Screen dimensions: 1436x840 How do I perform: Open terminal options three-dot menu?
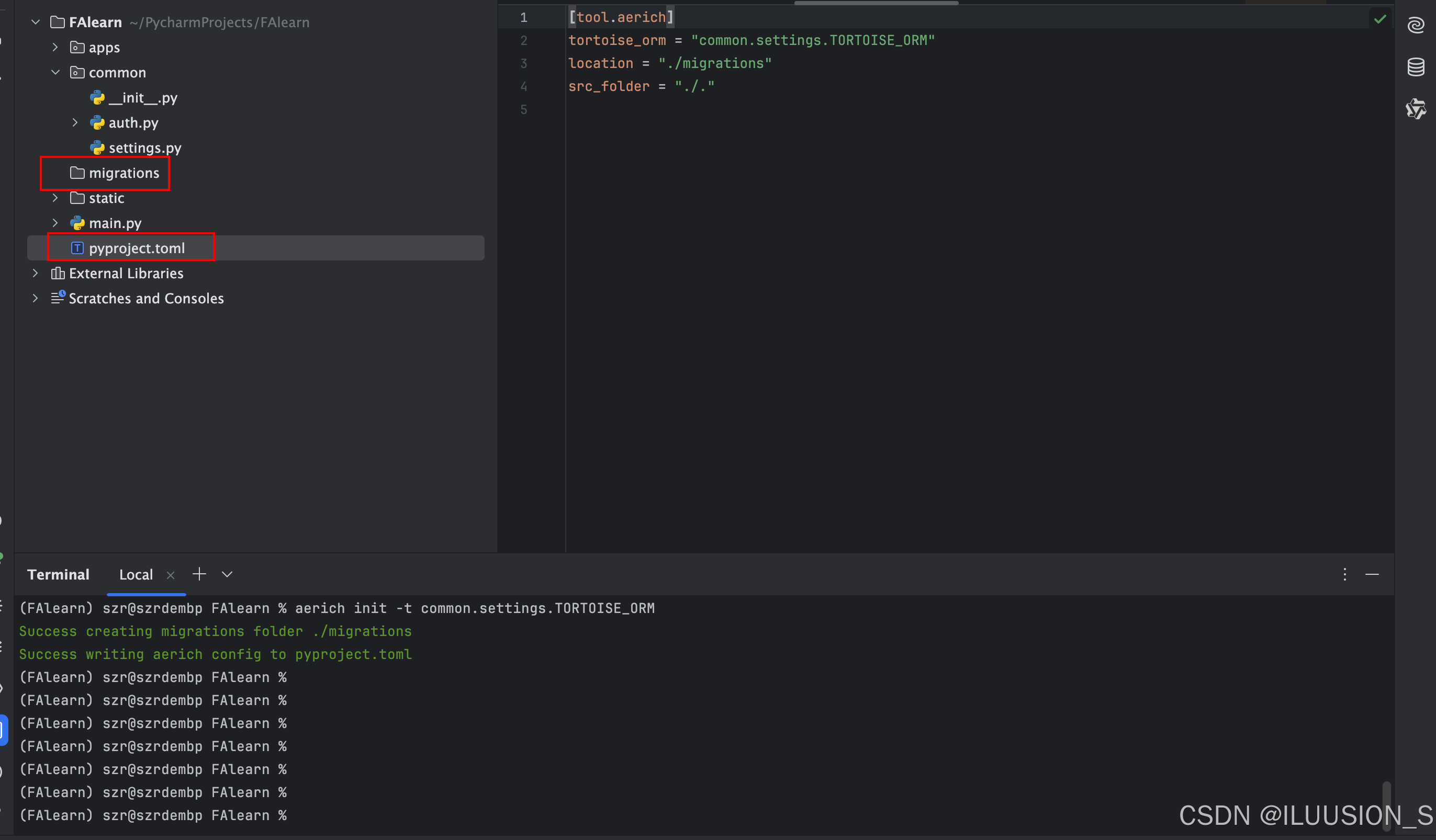click(x=1344, y=574)
